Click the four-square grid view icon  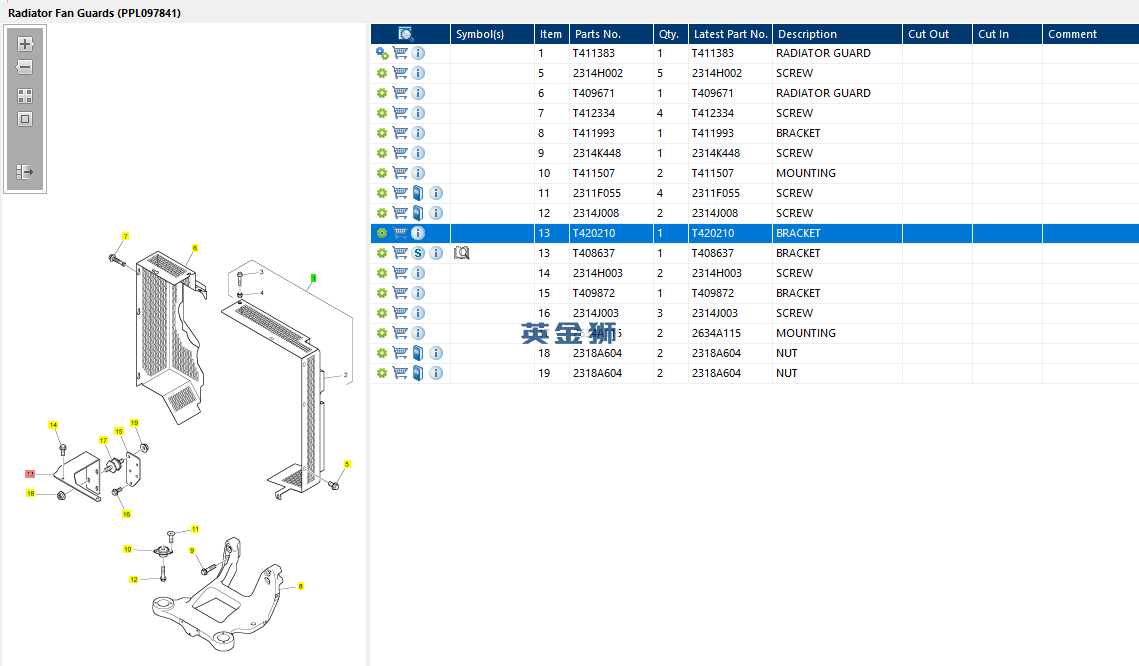pyautogui.click(x=25, y=96)
